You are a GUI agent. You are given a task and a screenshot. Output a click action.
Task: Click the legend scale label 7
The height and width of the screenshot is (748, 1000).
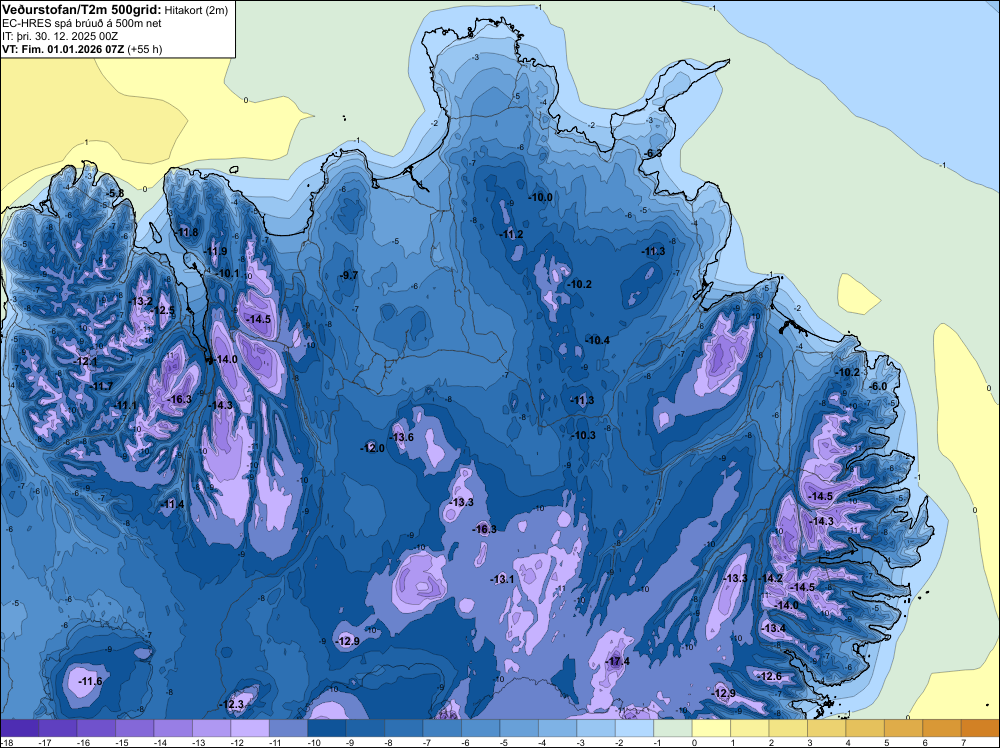963,743
